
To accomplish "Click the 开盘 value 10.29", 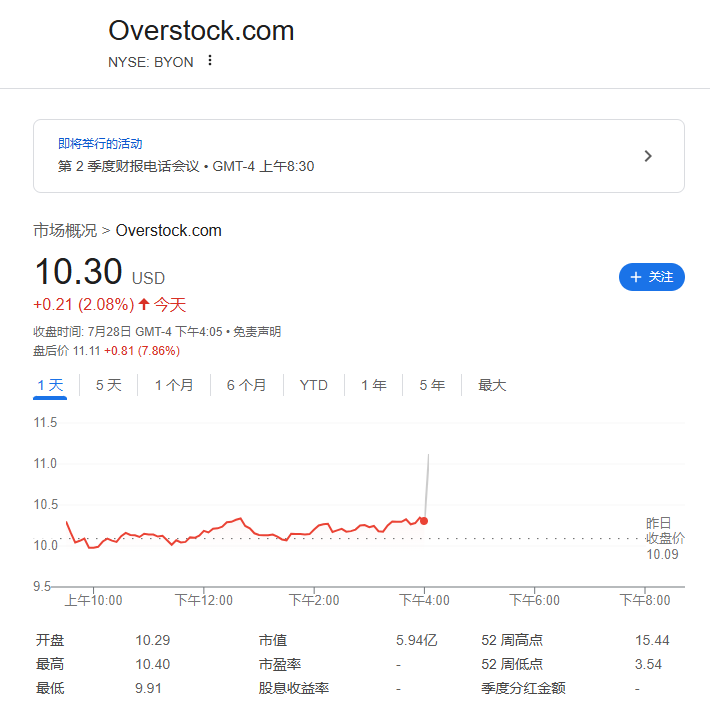I will click(153, 640).
